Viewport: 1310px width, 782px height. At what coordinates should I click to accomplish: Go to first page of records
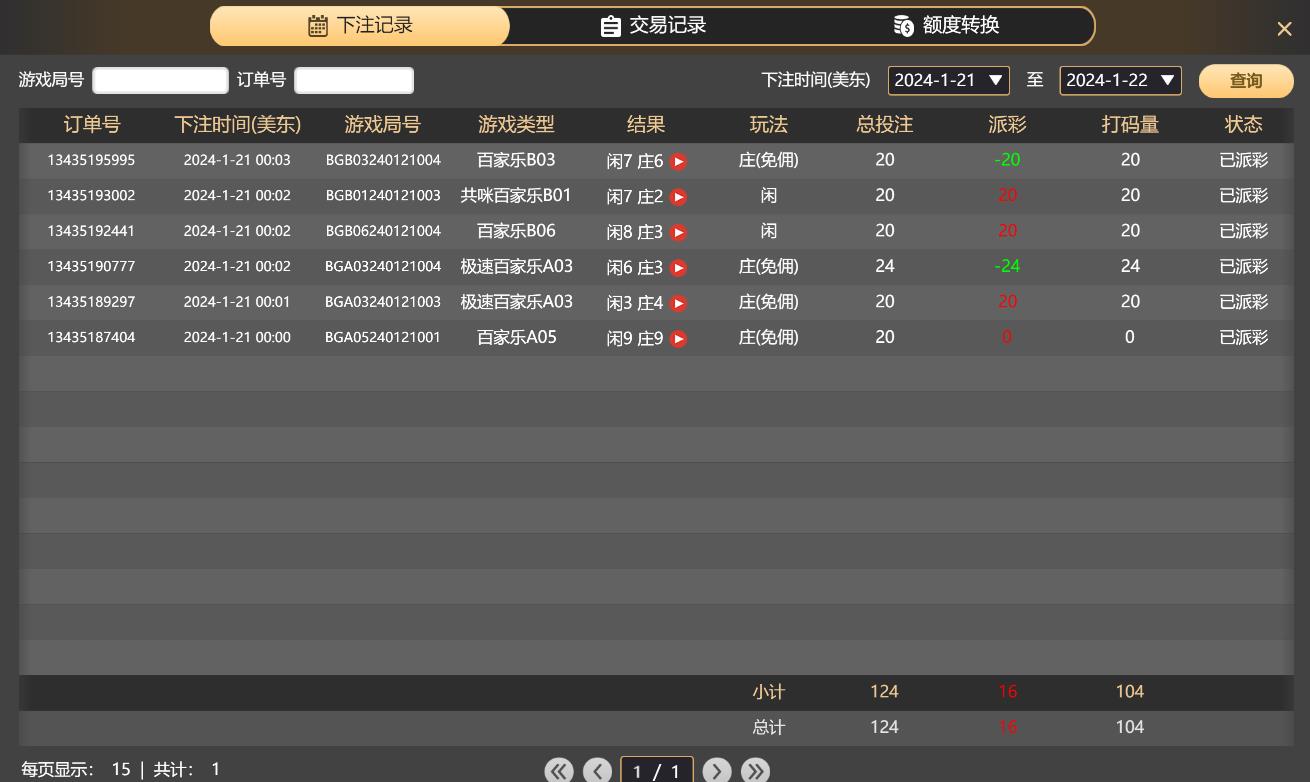[x=559, y=770]
